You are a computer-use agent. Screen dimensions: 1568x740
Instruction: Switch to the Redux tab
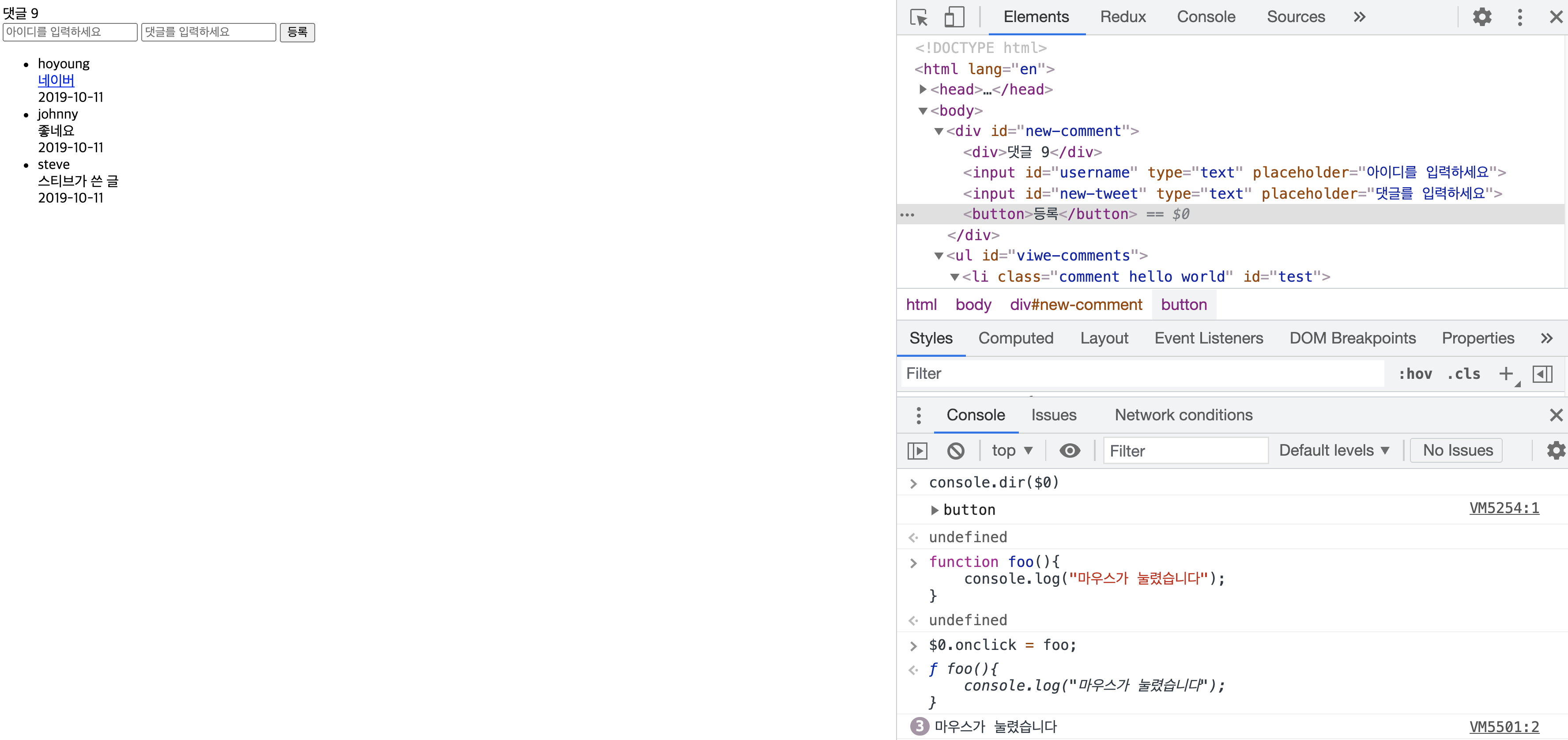[1123, 17]
